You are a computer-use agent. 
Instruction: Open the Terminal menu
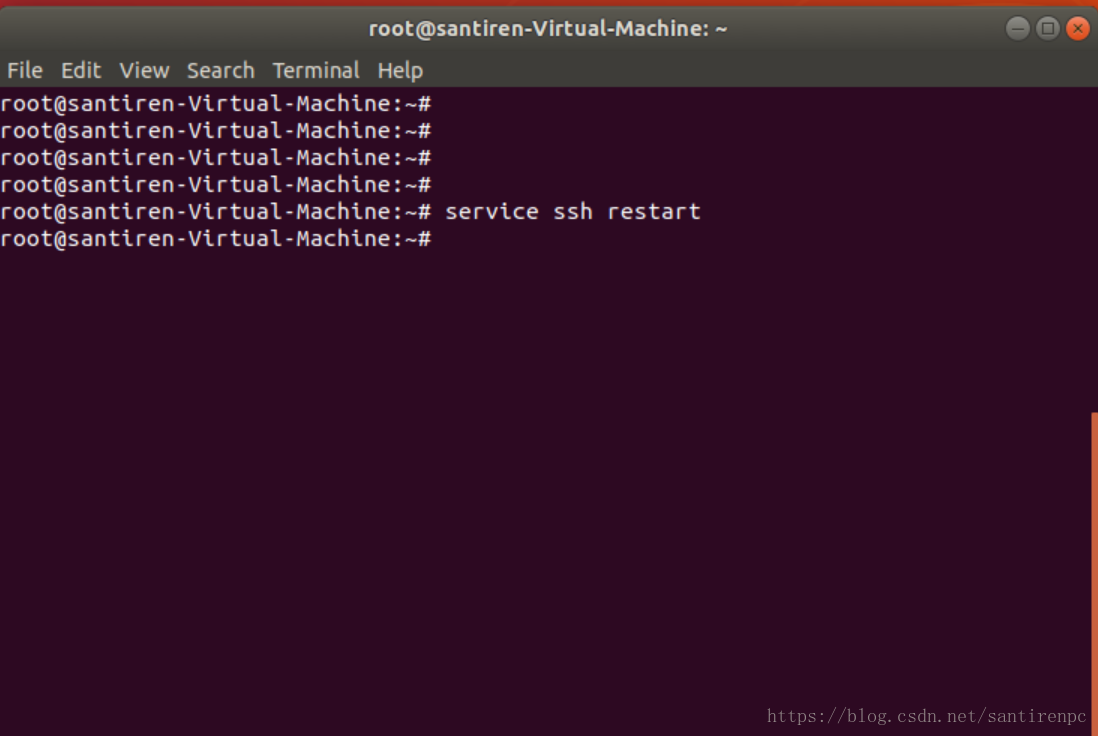(316, 70)
